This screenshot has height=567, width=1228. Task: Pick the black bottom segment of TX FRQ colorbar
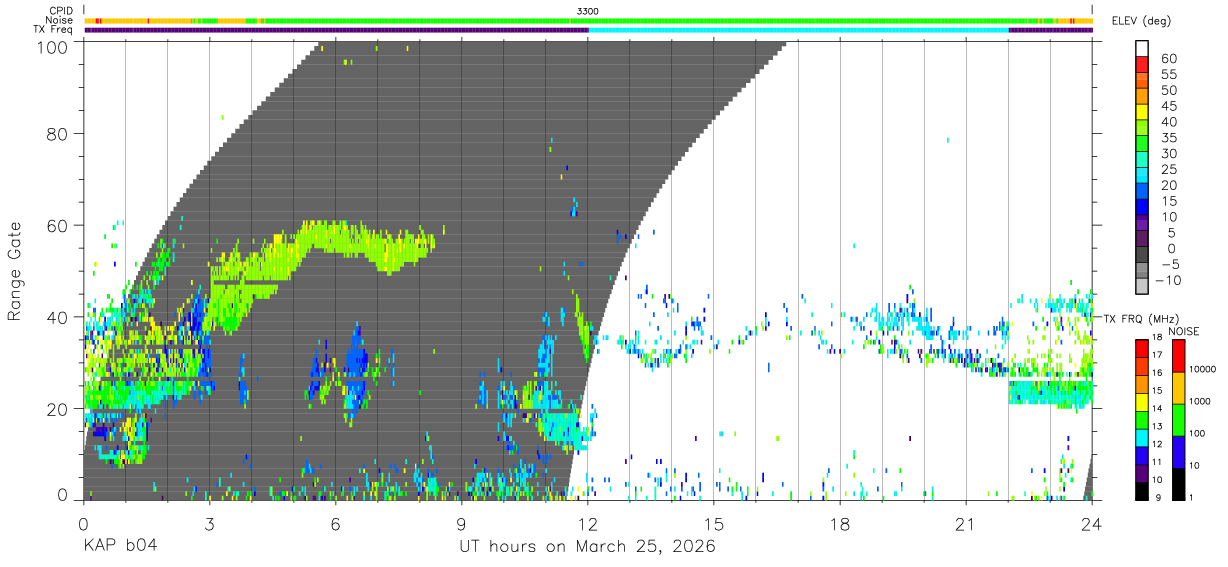click(x=1142, y=491)
